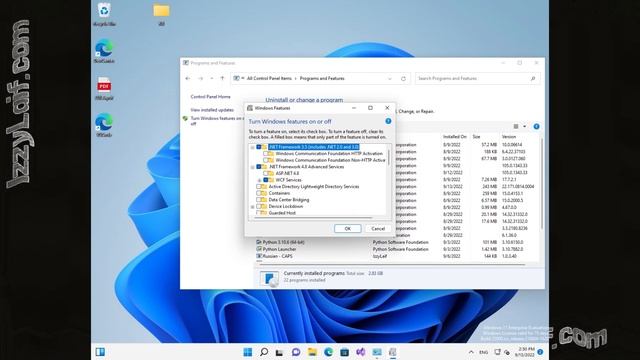This screenshot has height=360, width=640.
Task: Open the address bar history dropdown
Action: click(x=390, y=78)
